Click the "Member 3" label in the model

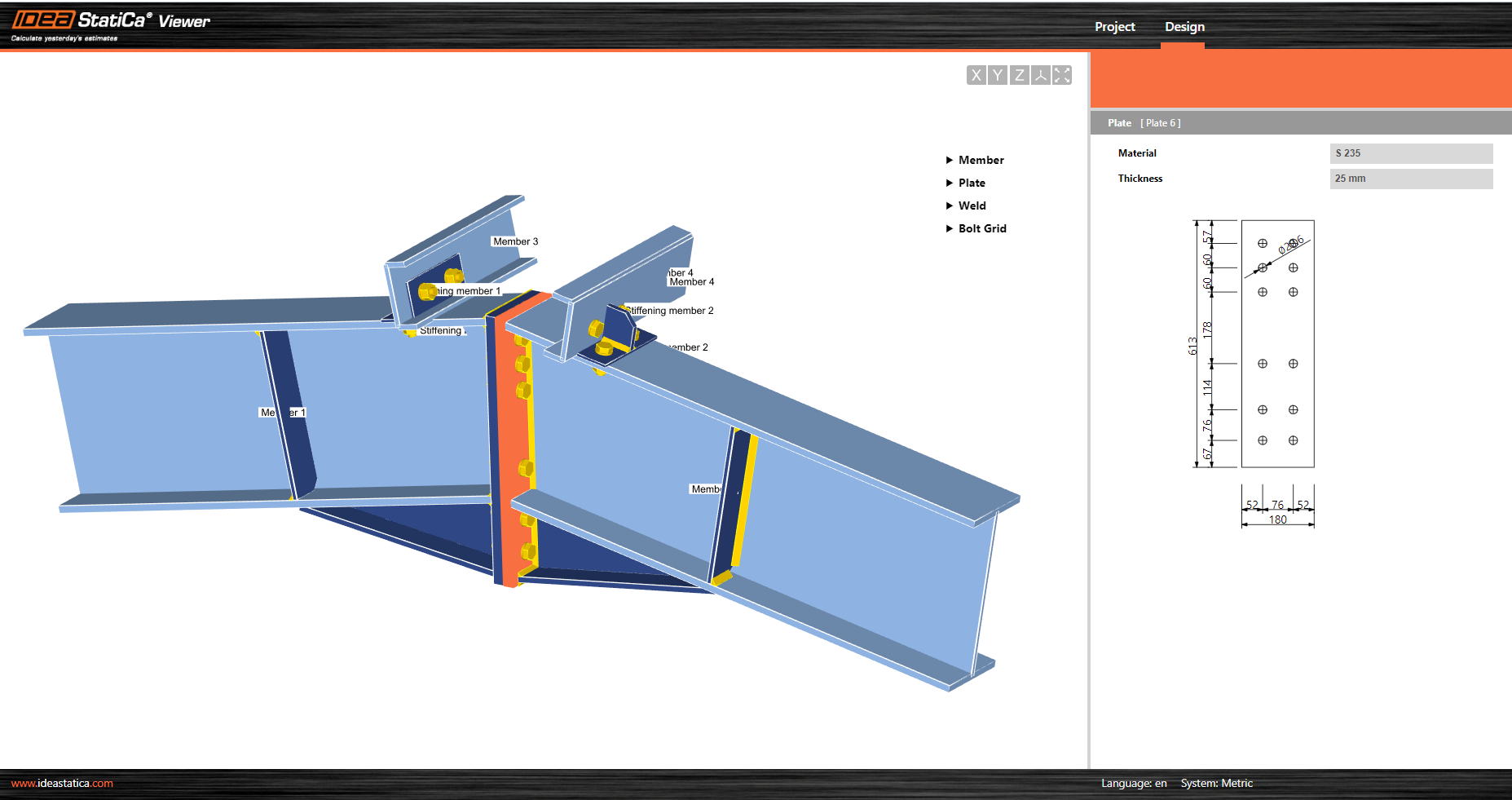515,241
